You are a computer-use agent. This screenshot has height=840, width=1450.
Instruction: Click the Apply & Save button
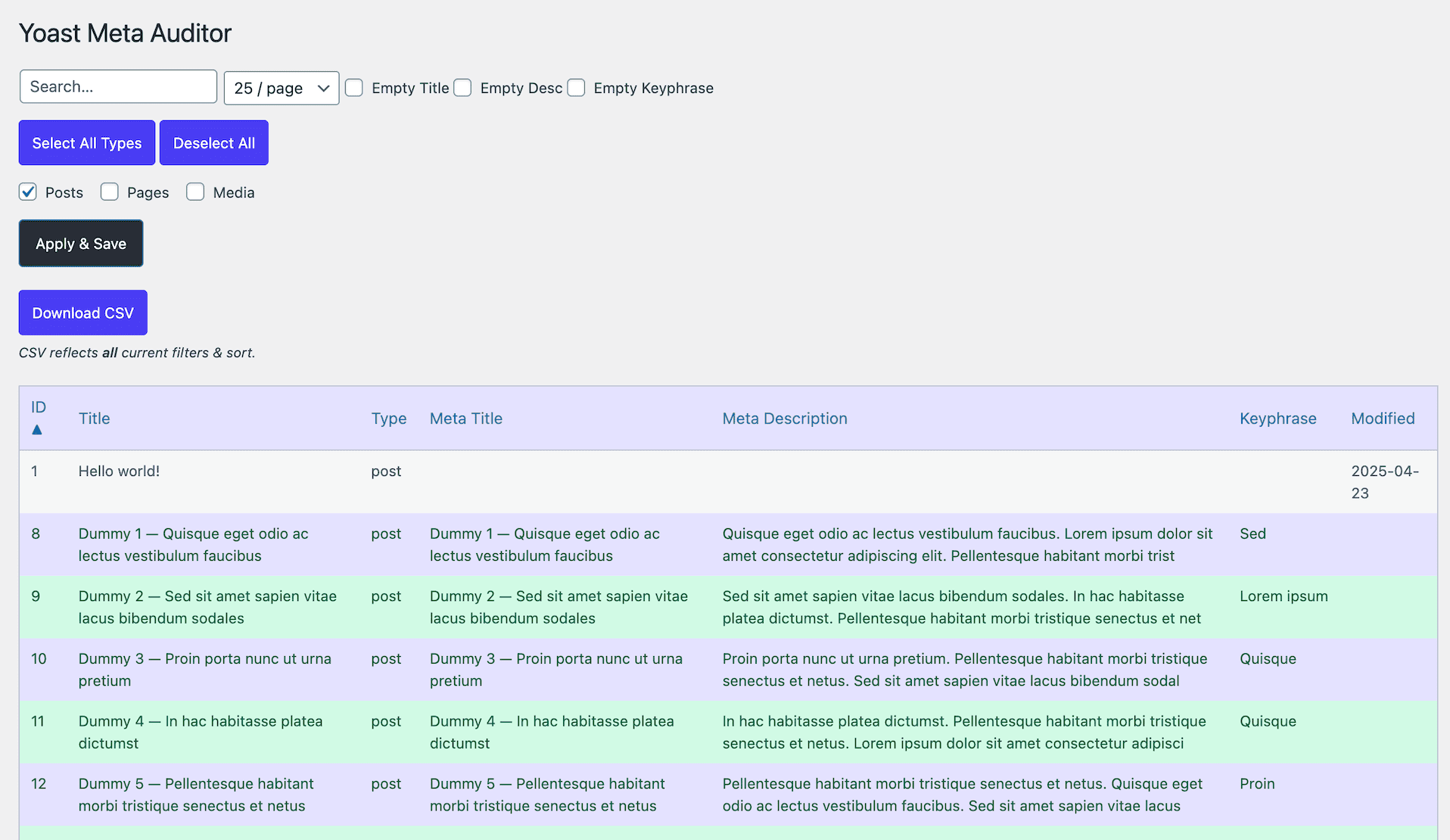(x=81, y=244)
